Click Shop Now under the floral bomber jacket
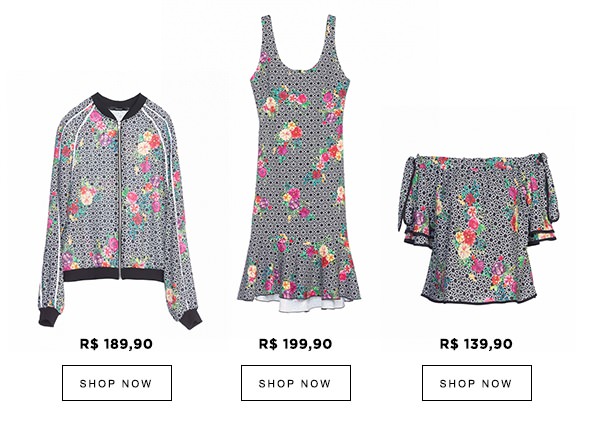This screenshot has width=600, height=429. click(x=117, y=383)
